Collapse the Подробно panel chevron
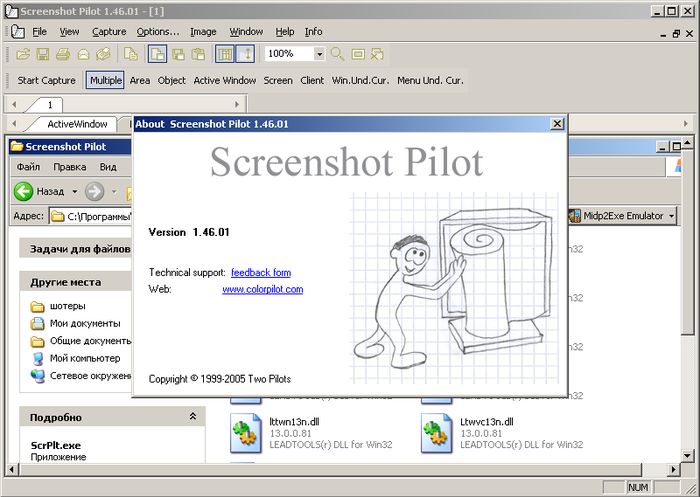Screen dimensions: 700x497 (193, 417)
